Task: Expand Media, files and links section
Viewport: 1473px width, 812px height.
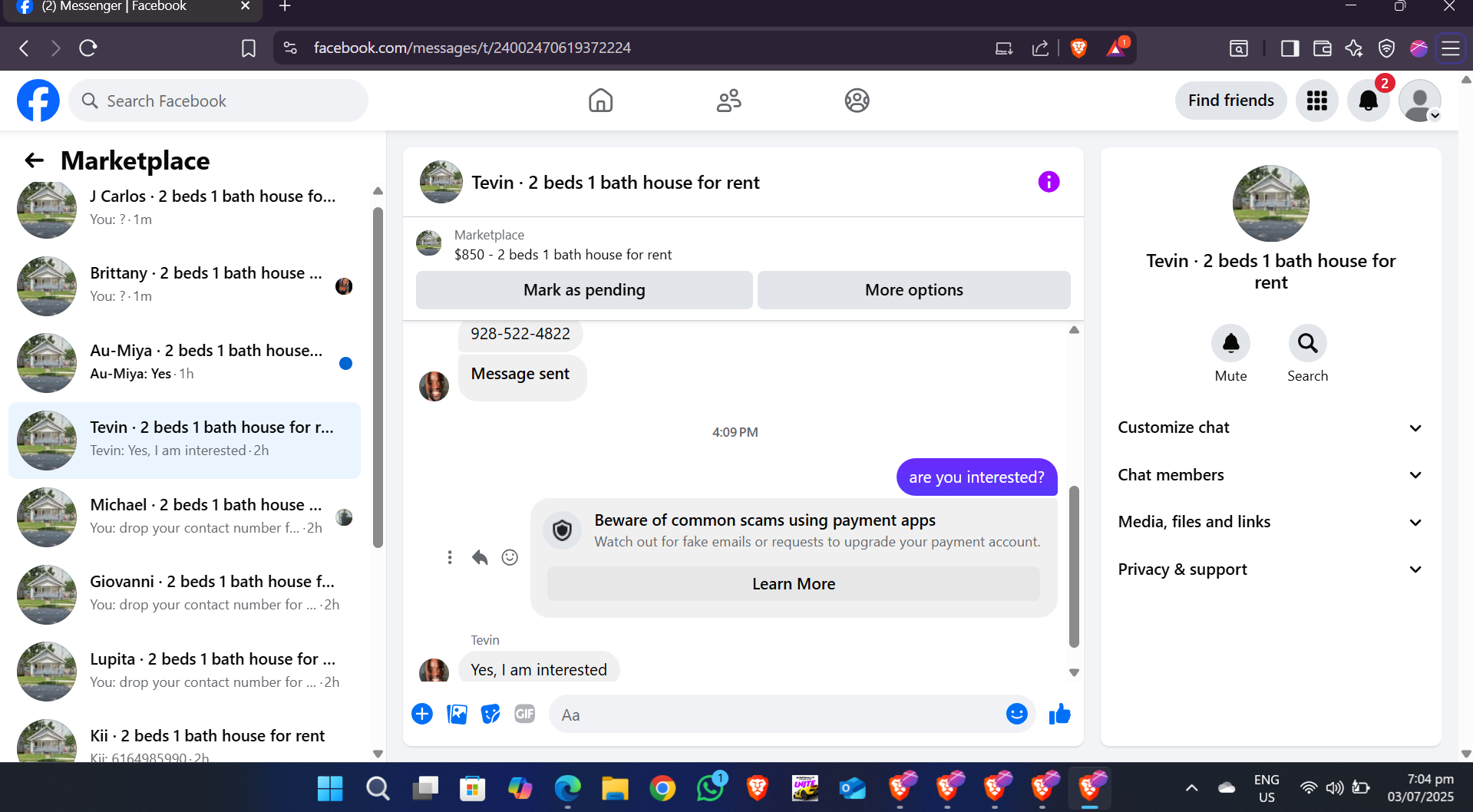Action: pyautogui.click(x=1270, y=522)
